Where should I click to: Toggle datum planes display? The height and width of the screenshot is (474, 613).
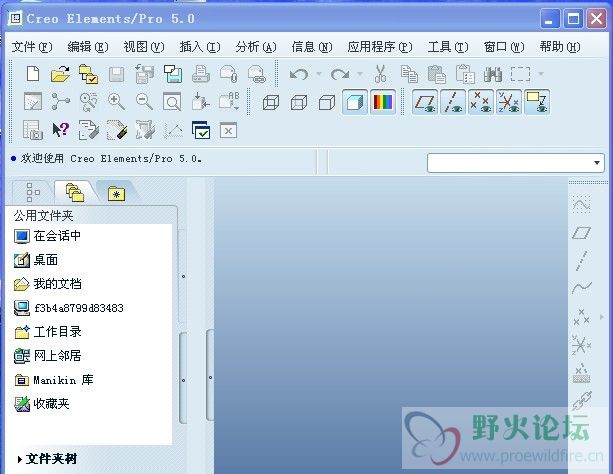click(x=425, y=102)
